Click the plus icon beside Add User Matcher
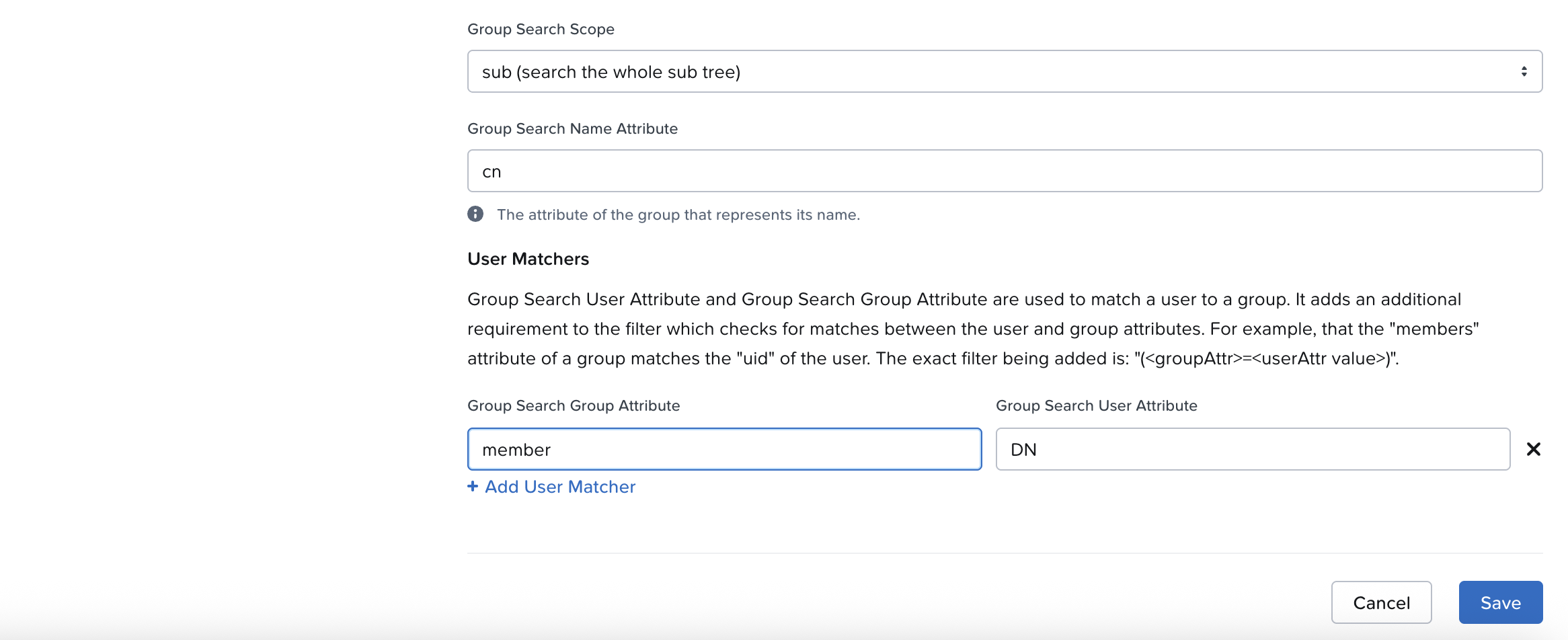This screenshot has width=1568, height=640. click(x=473, y=486)
